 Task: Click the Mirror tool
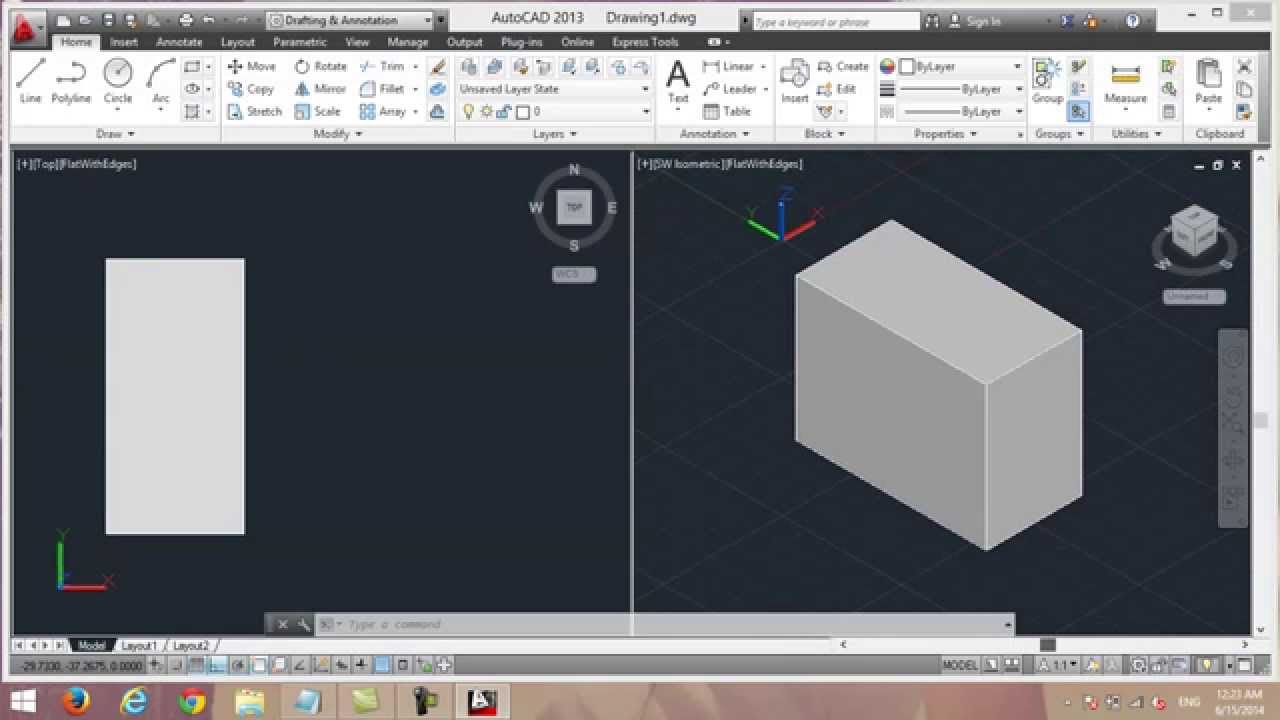(320, 89)
